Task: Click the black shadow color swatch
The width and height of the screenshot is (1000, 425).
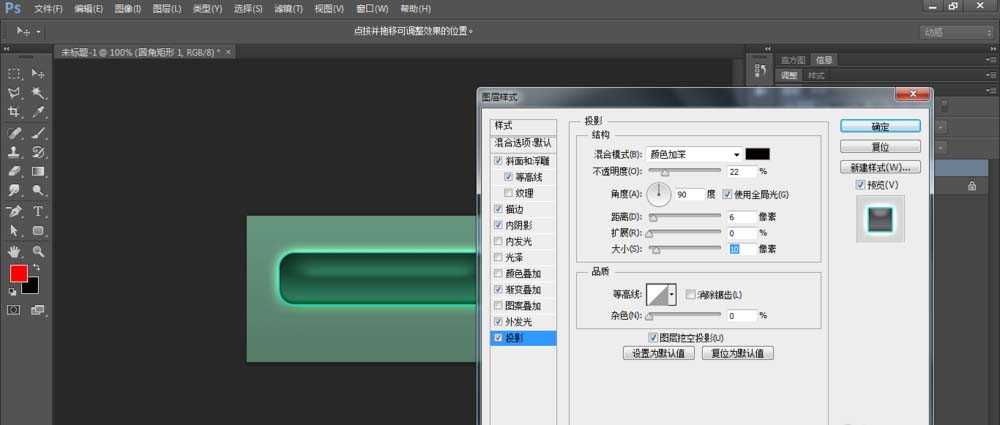Action: point(757,154)
